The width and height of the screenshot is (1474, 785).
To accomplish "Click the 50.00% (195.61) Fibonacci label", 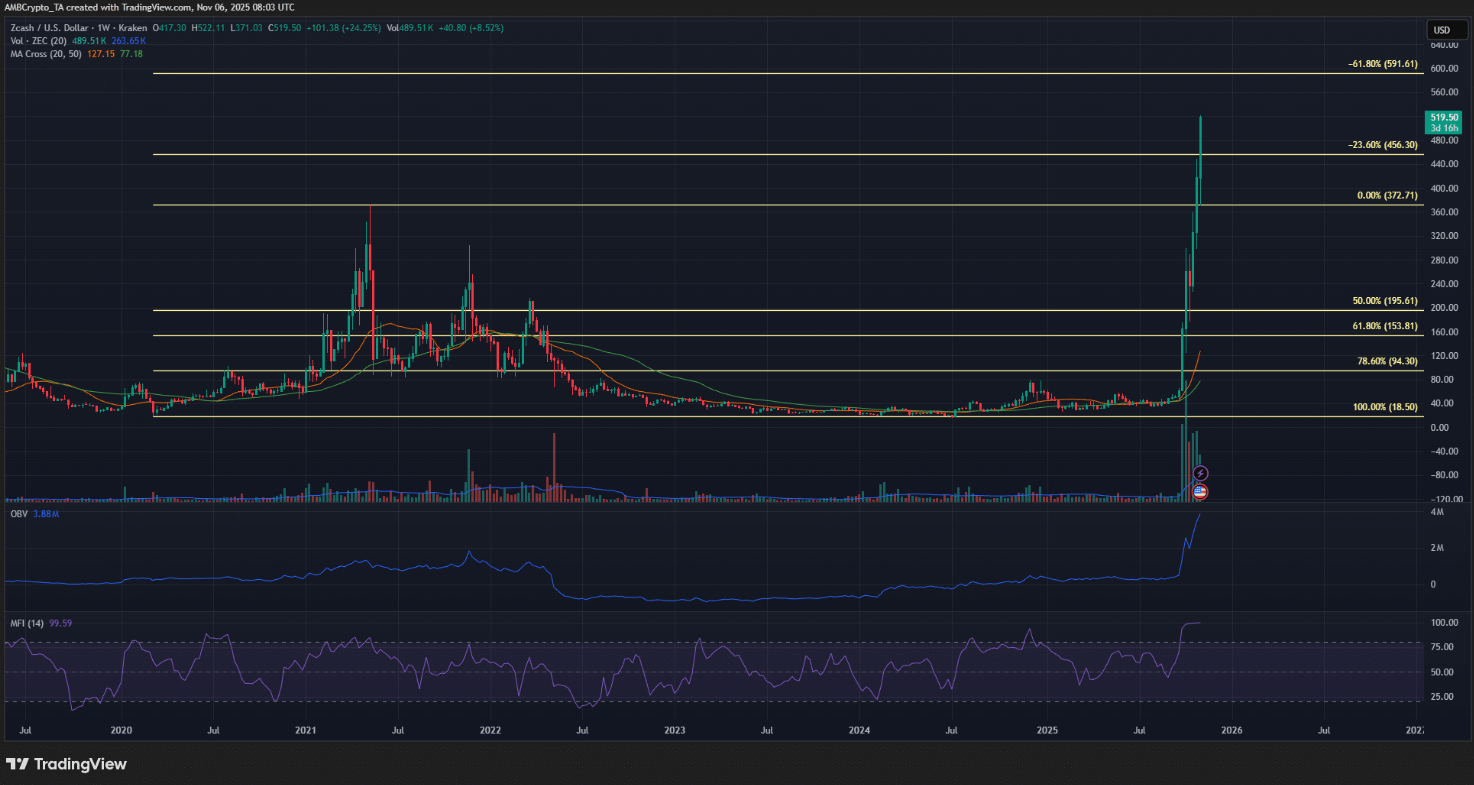I will [x=1384, y=301].
